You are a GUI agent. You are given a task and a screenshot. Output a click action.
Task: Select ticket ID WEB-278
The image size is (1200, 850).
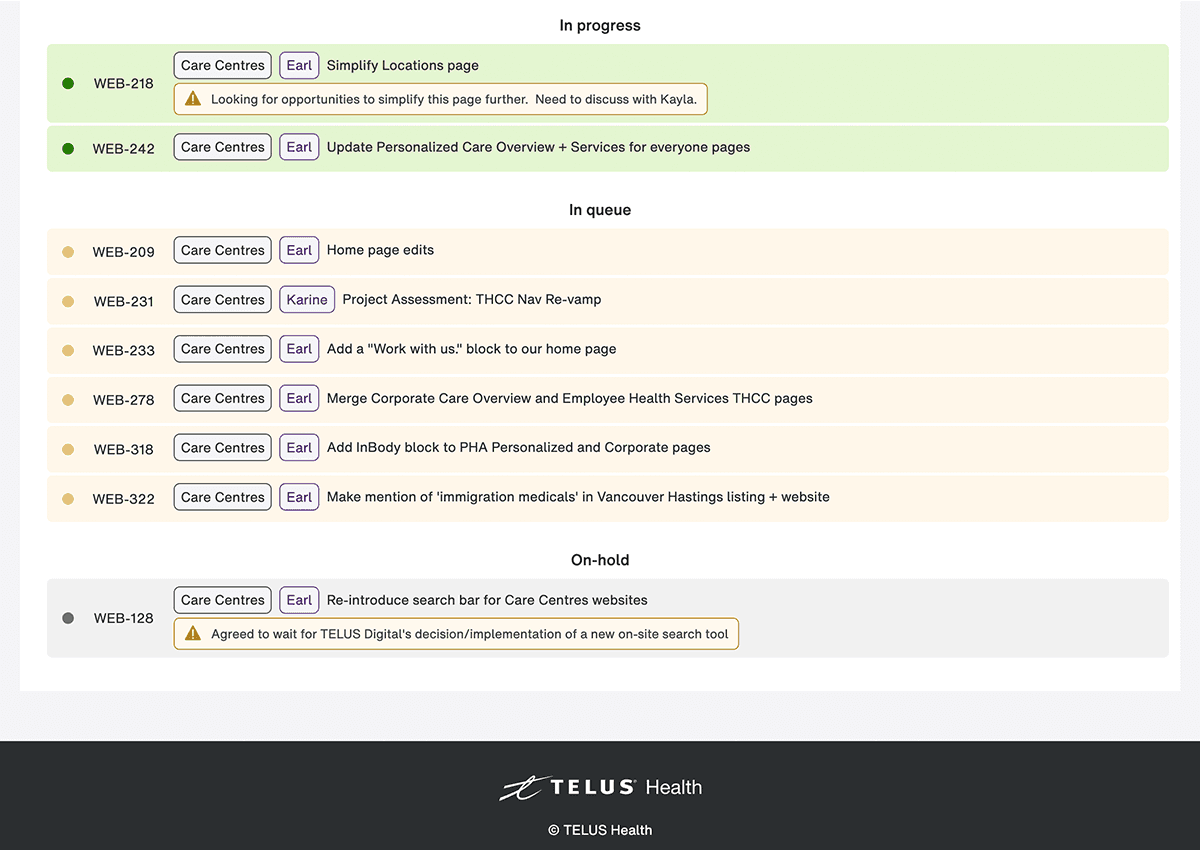click(x=124, y=400)
